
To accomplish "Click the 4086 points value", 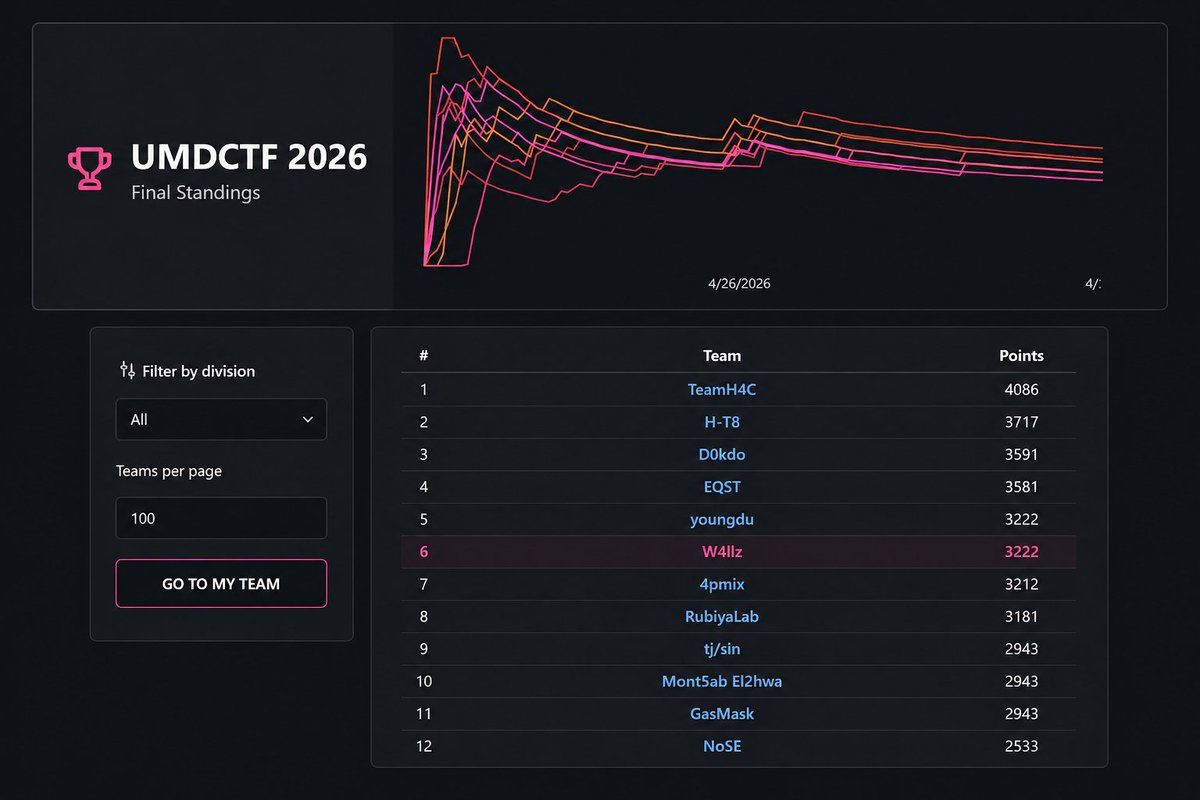I will (x=1021, y=390).
